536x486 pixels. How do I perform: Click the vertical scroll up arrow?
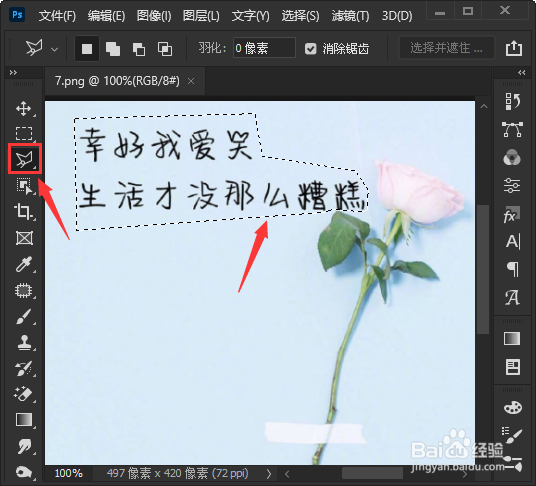click(x=484, y=106)
